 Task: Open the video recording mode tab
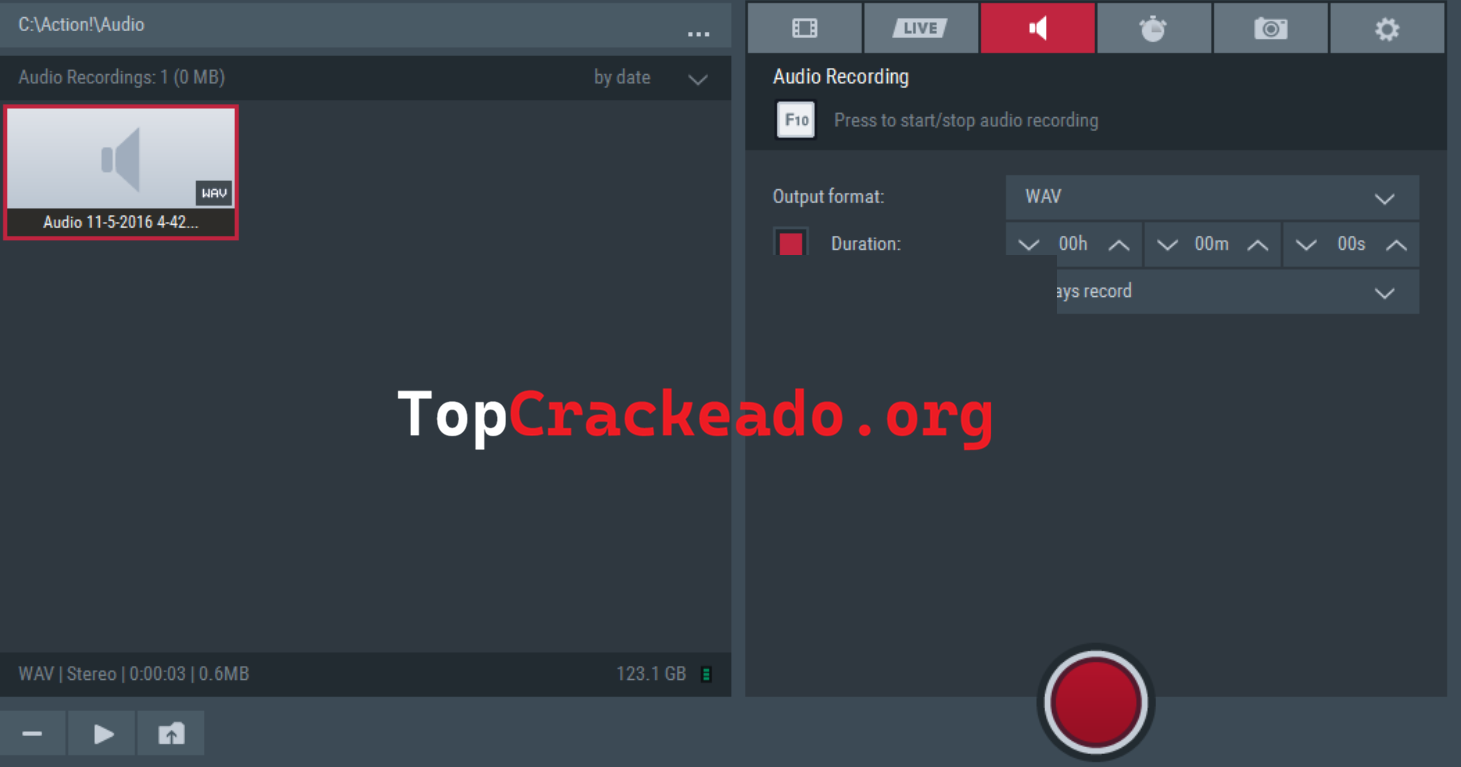(x=804, y=28)
